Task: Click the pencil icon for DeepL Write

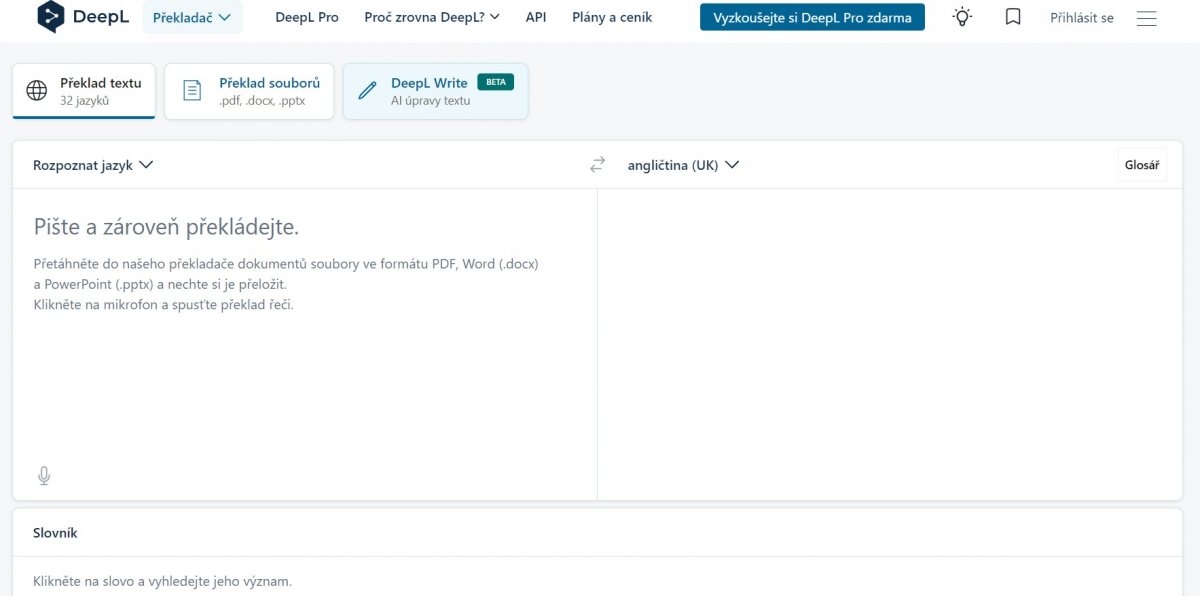Action: coord(367,91)
